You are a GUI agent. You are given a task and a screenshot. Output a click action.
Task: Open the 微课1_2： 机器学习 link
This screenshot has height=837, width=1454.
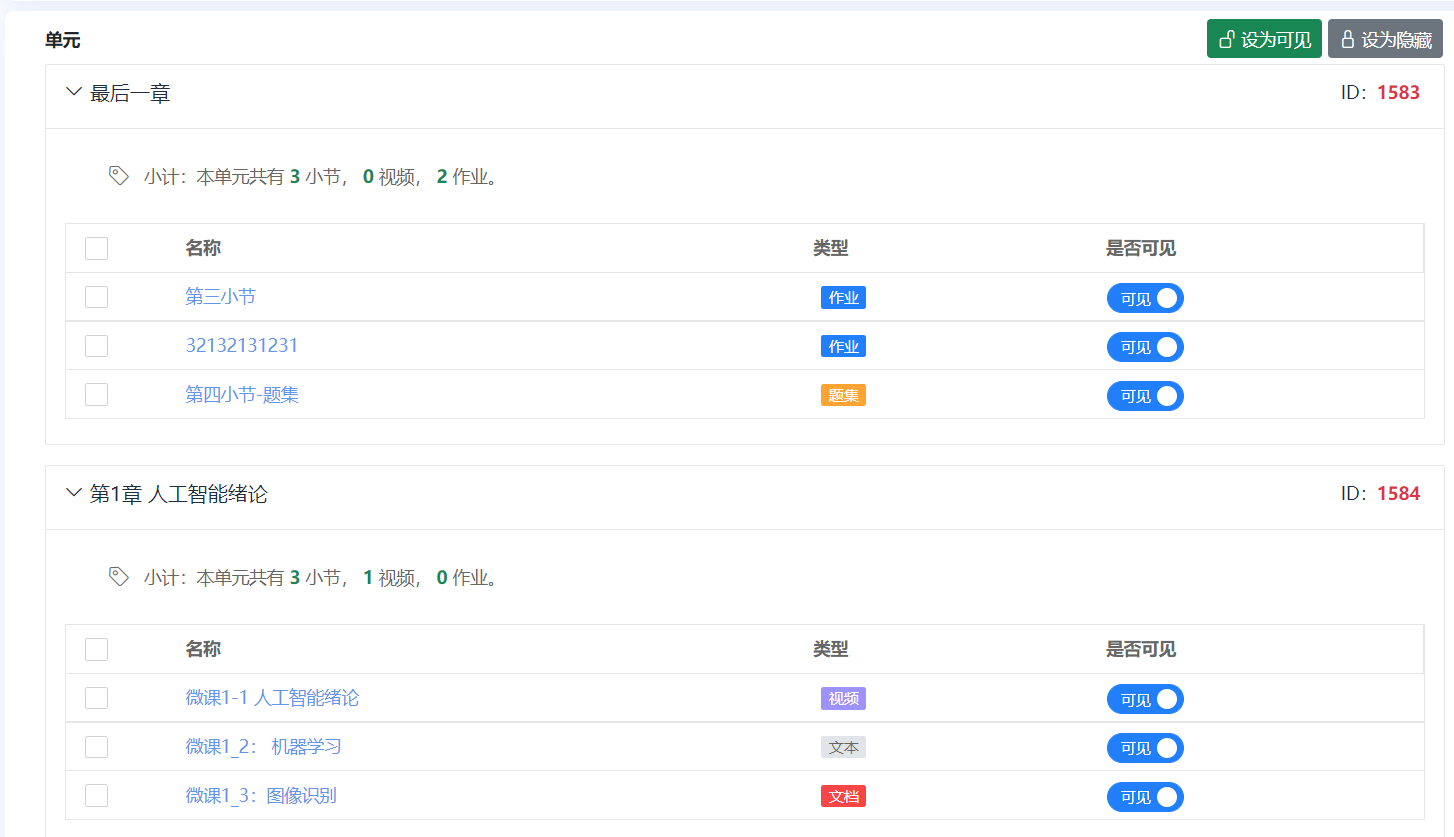[x=263, y=747]
